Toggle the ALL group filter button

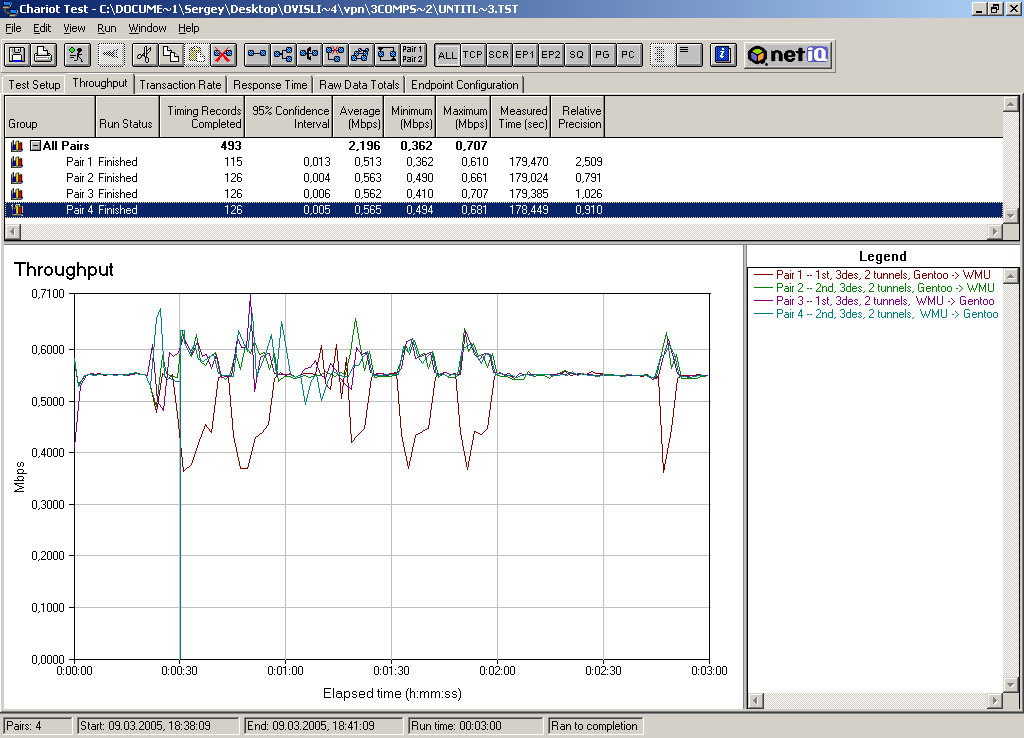click(x=447, y=55)
